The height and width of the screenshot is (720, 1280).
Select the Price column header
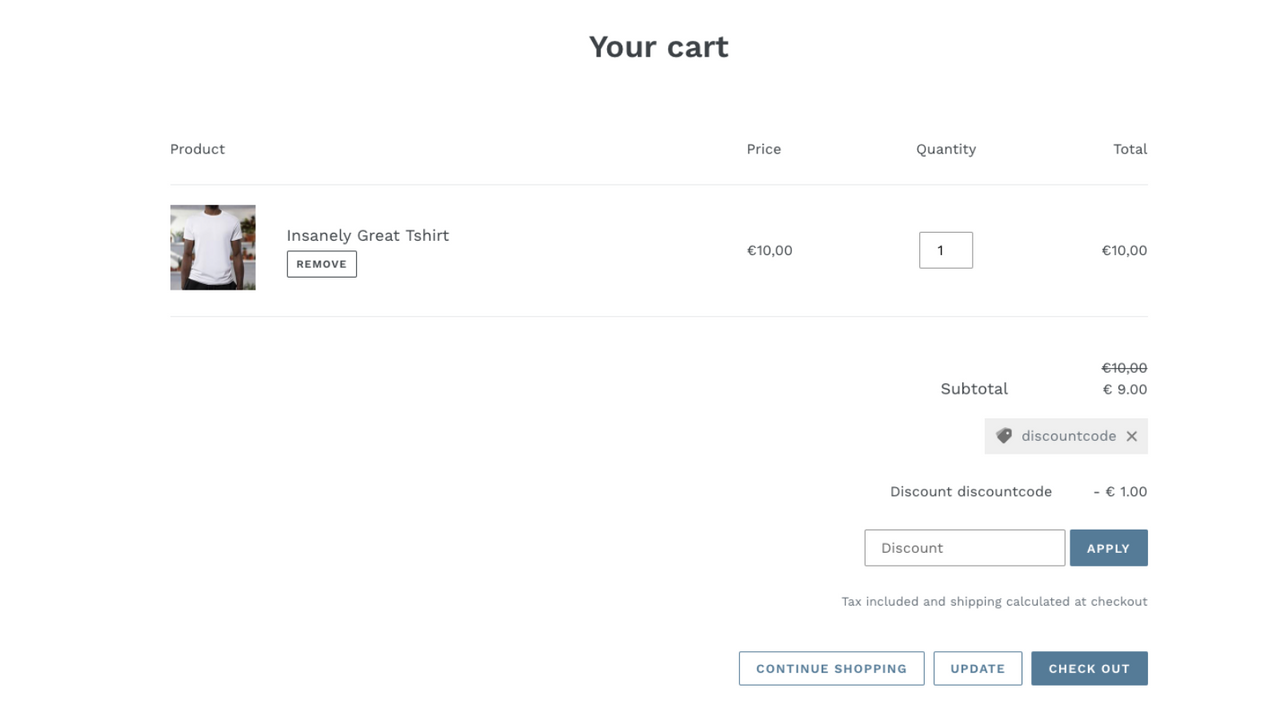click(x=764, y=149)
